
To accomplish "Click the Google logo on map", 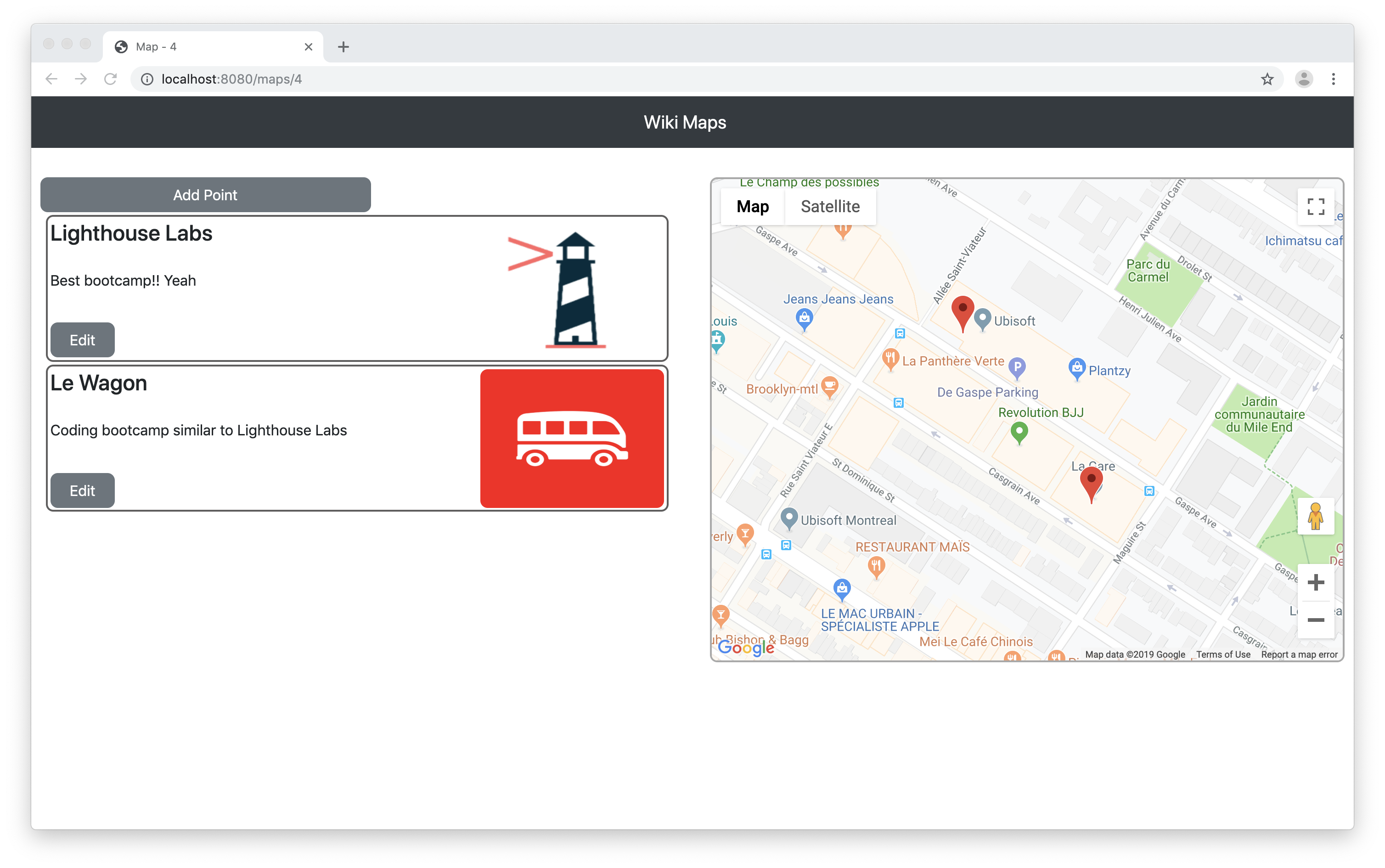I will tap(746, 648).
